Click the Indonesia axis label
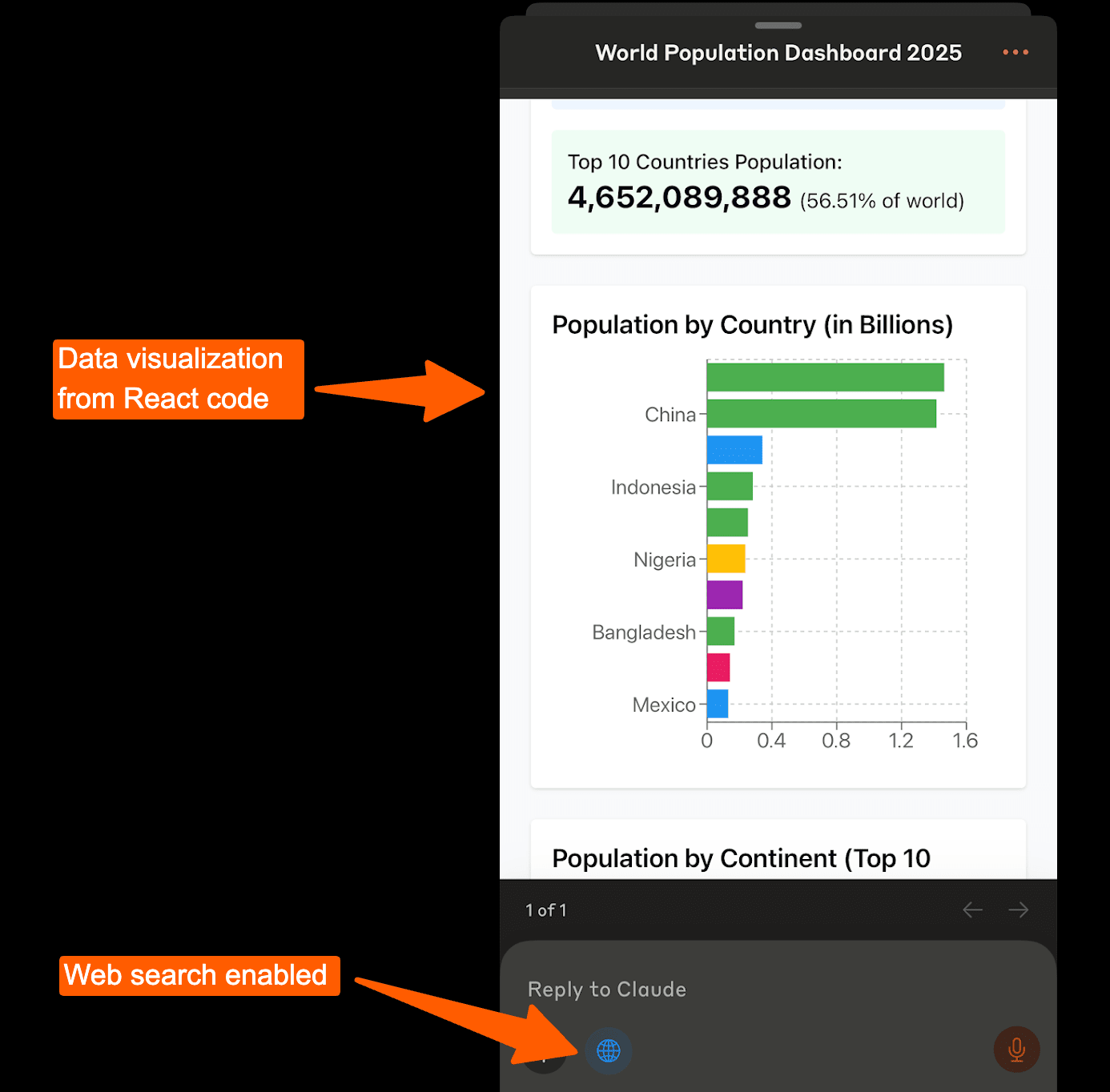 653,487
